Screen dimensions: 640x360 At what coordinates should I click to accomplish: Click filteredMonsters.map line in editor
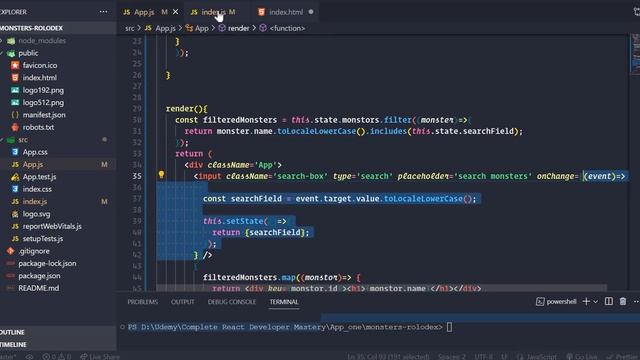[x=282, y=278]
